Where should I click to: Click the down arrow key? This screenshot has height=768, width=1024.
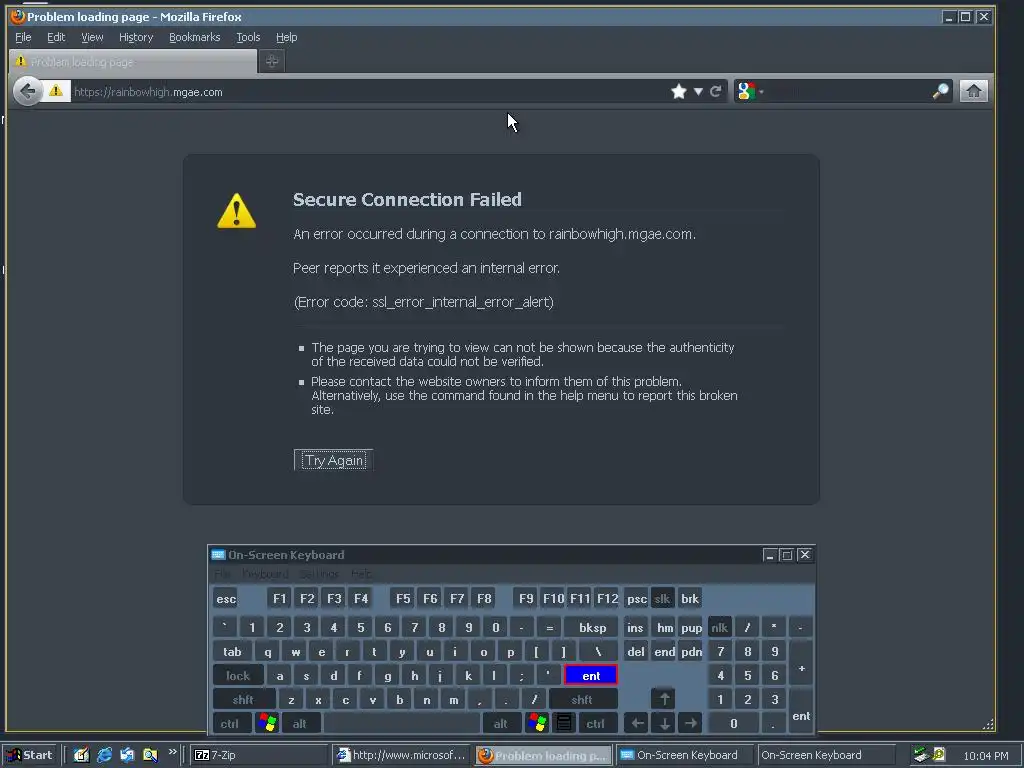[x=664, y=724]
